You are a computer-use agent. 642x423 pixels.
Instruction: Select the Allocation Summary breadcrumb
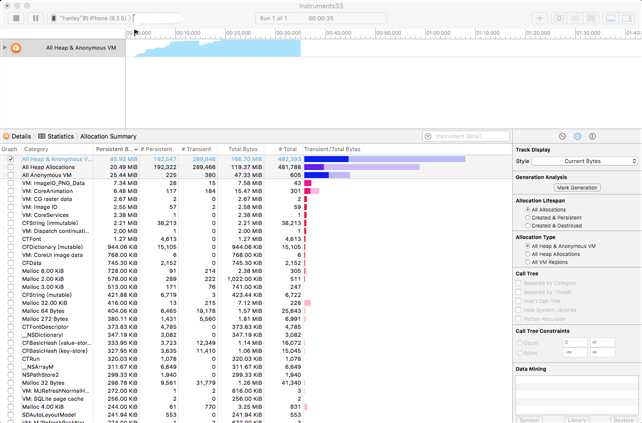coord(108,136)
